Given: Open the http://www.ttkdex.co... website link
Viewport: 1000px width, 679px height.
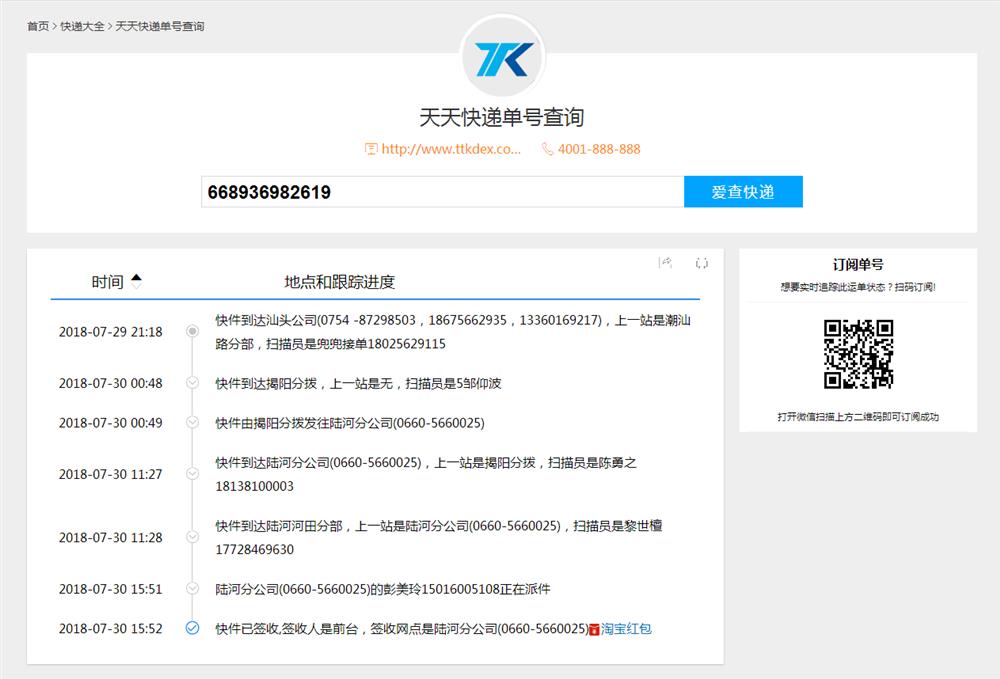Looking at the screenshot, I should 451,149.
